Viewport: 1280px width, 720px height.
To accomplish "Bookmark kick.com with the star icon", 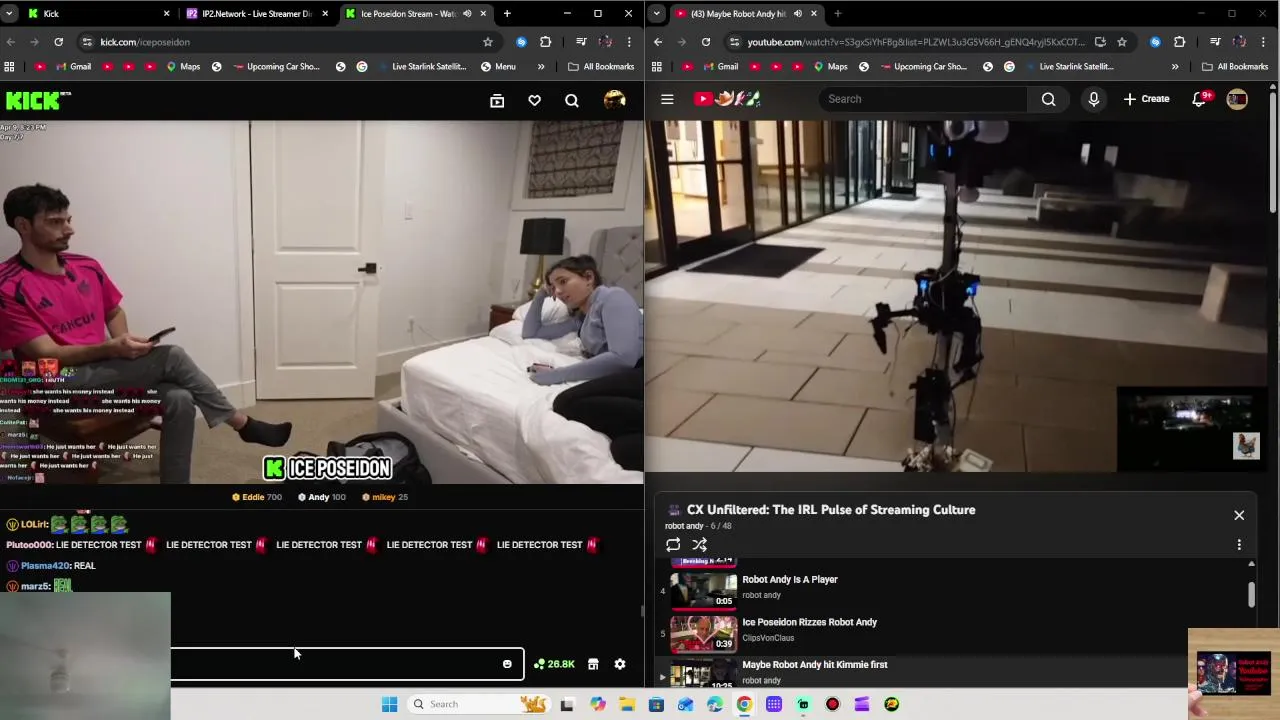I will tap(487, 42).
